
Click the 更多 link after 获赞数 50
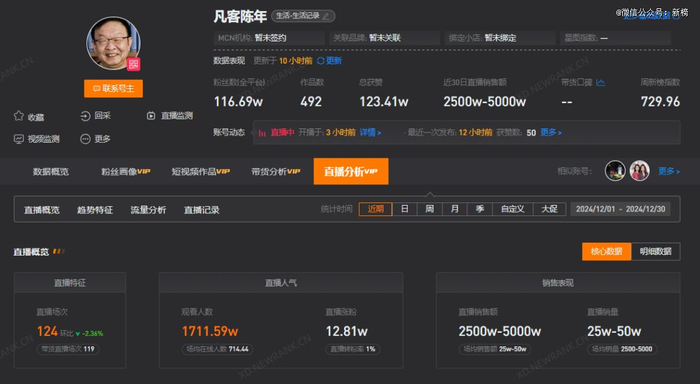click(x=551, y=133)
